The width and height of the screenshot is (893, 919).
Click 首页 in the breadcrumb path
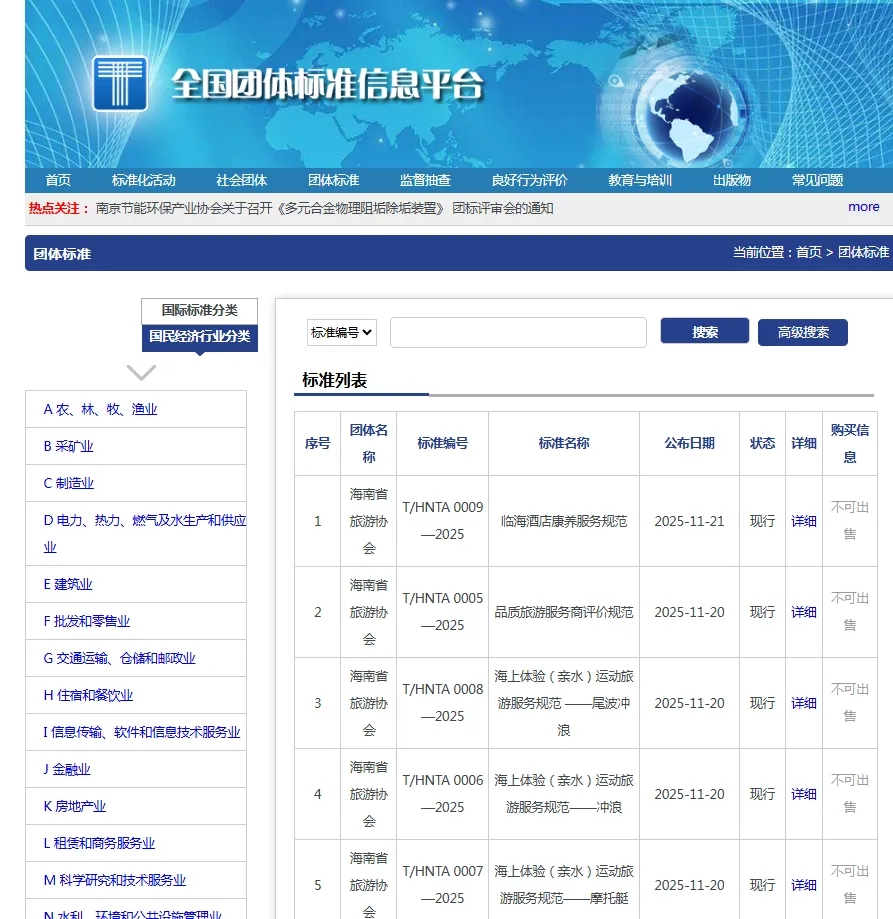(x=808, y=253)
